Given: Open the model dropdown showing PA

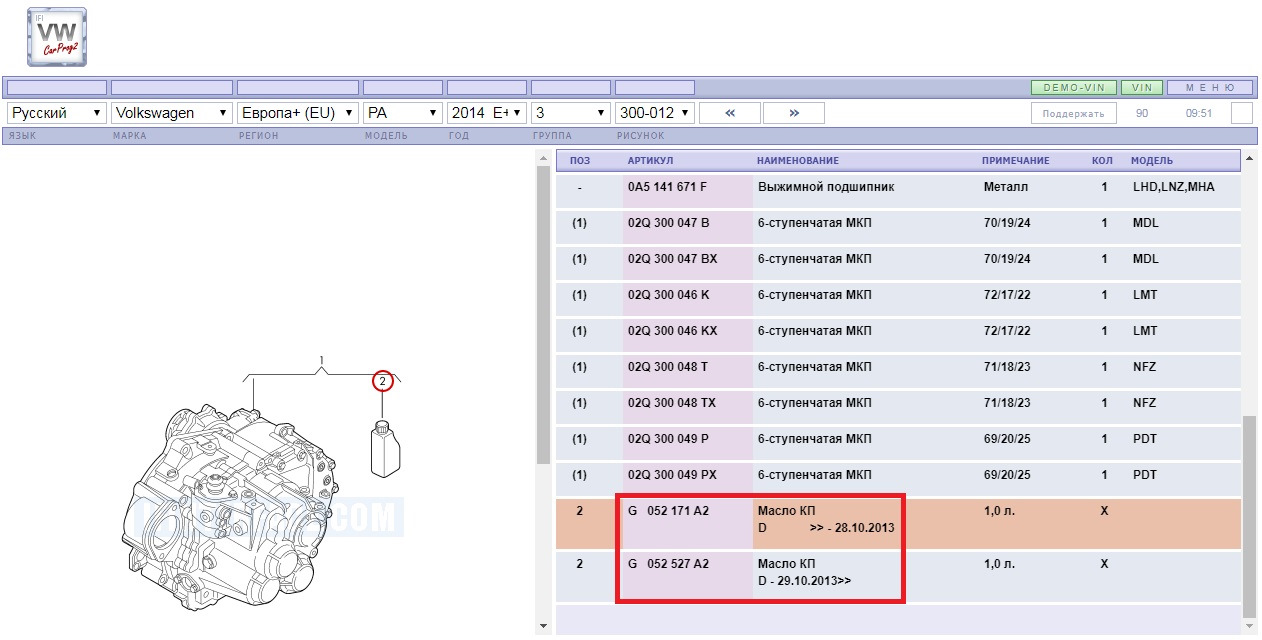Looking at the screenshot, I should tap(403, 113).
